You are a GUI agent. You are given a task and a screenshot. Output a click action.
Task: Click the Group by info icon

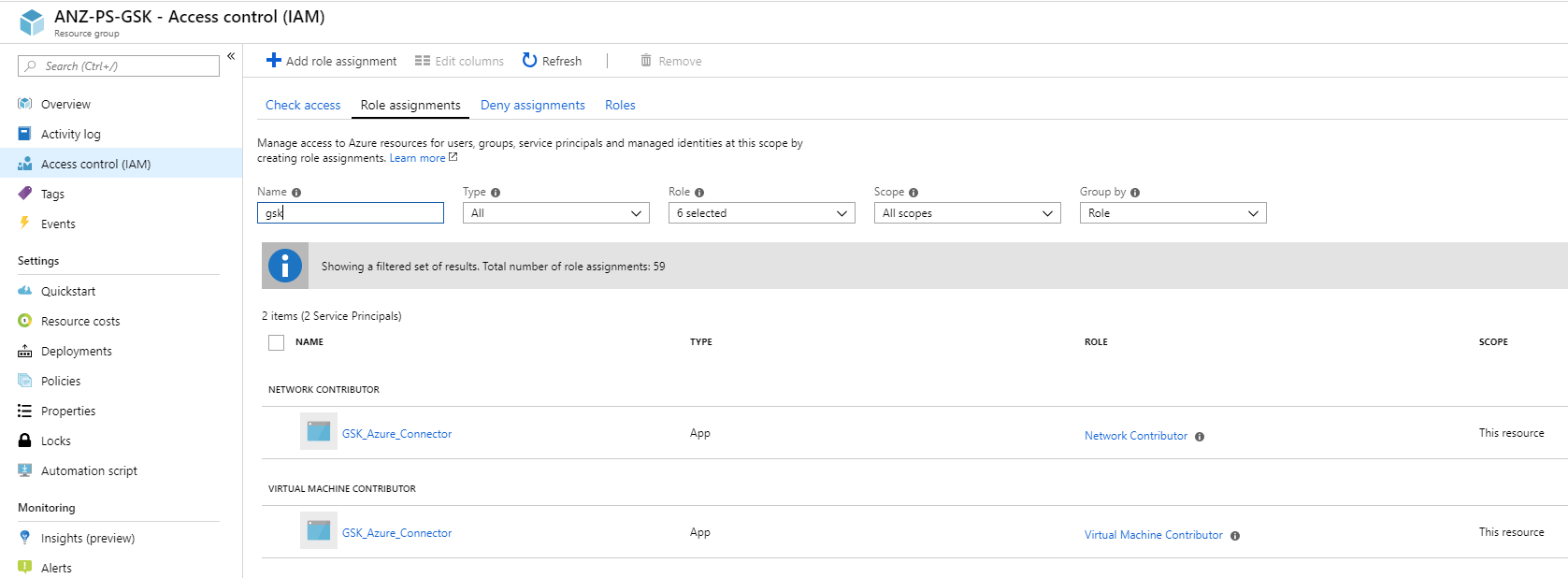click(x=1135, y=193)
